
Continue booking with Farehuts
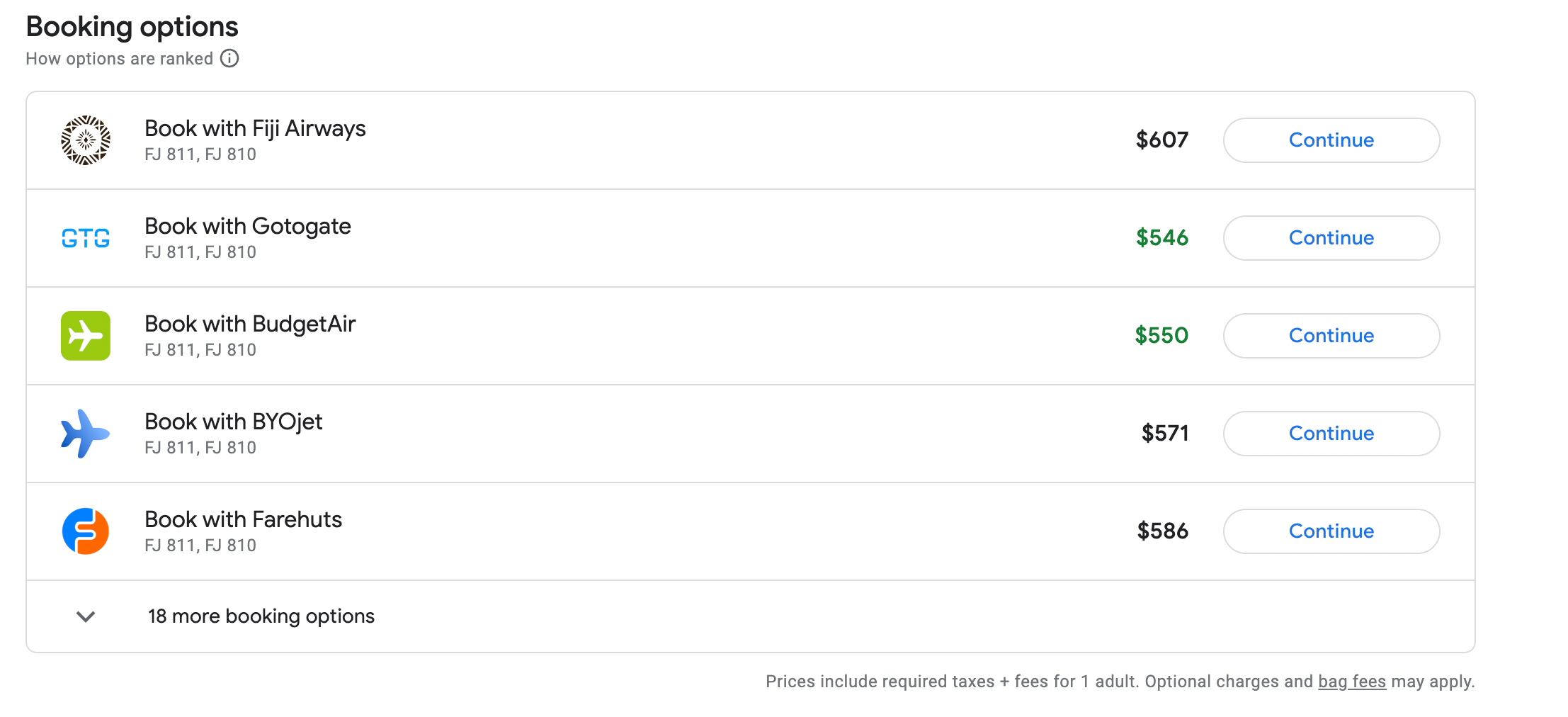[x=1331, y=531]
